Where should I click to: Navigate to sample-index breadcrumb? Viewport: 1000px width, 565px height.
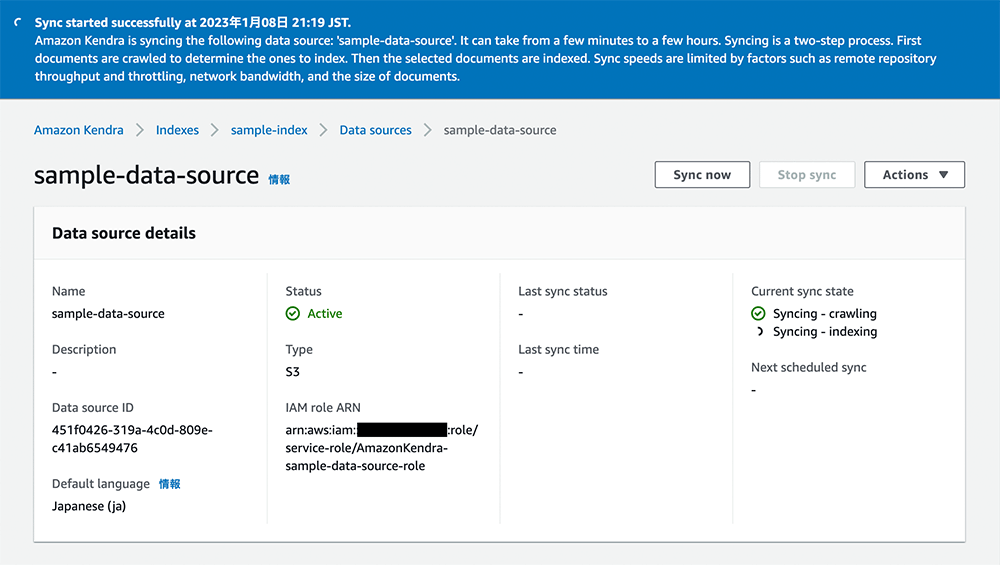click(269, 130)
